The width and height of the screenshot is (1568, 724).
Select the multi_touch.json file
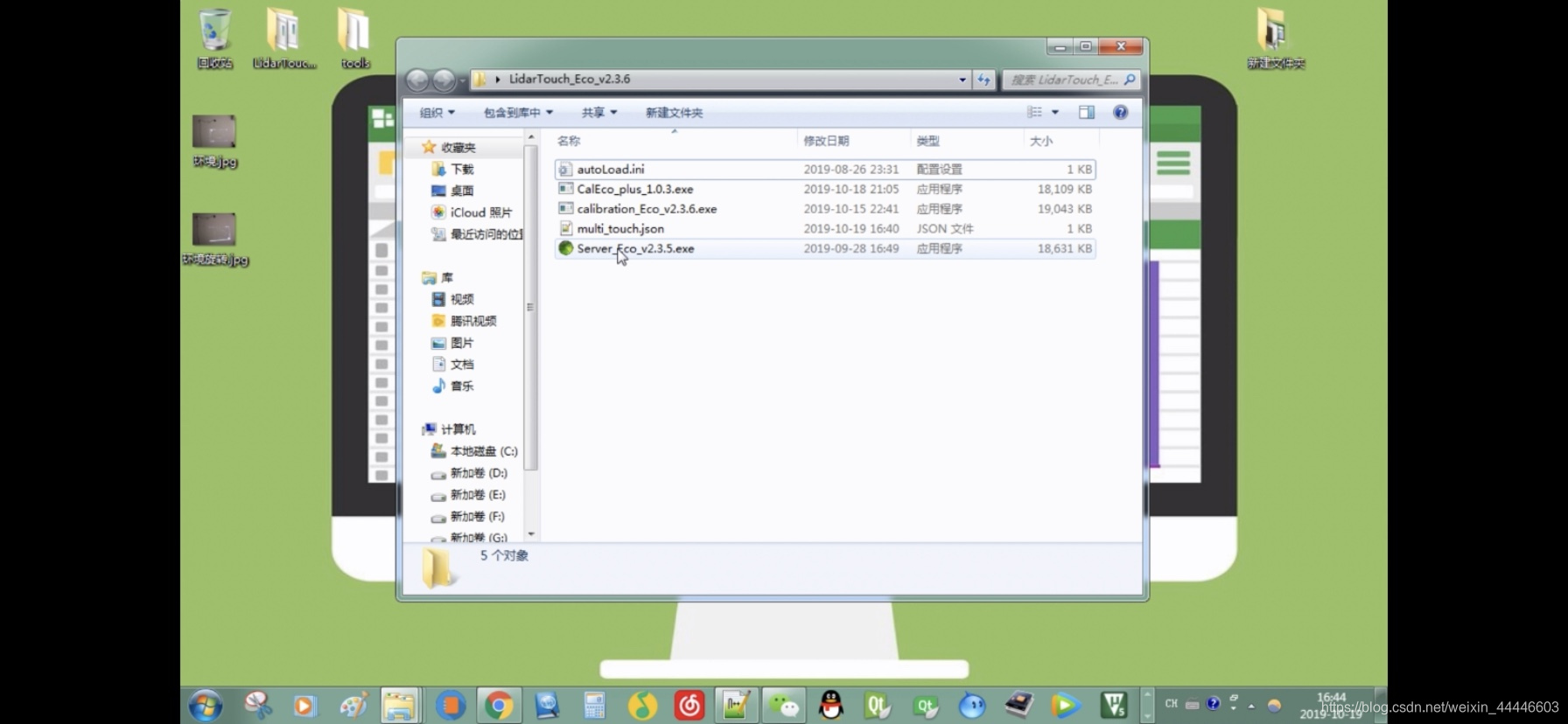[x=825, y=228]
